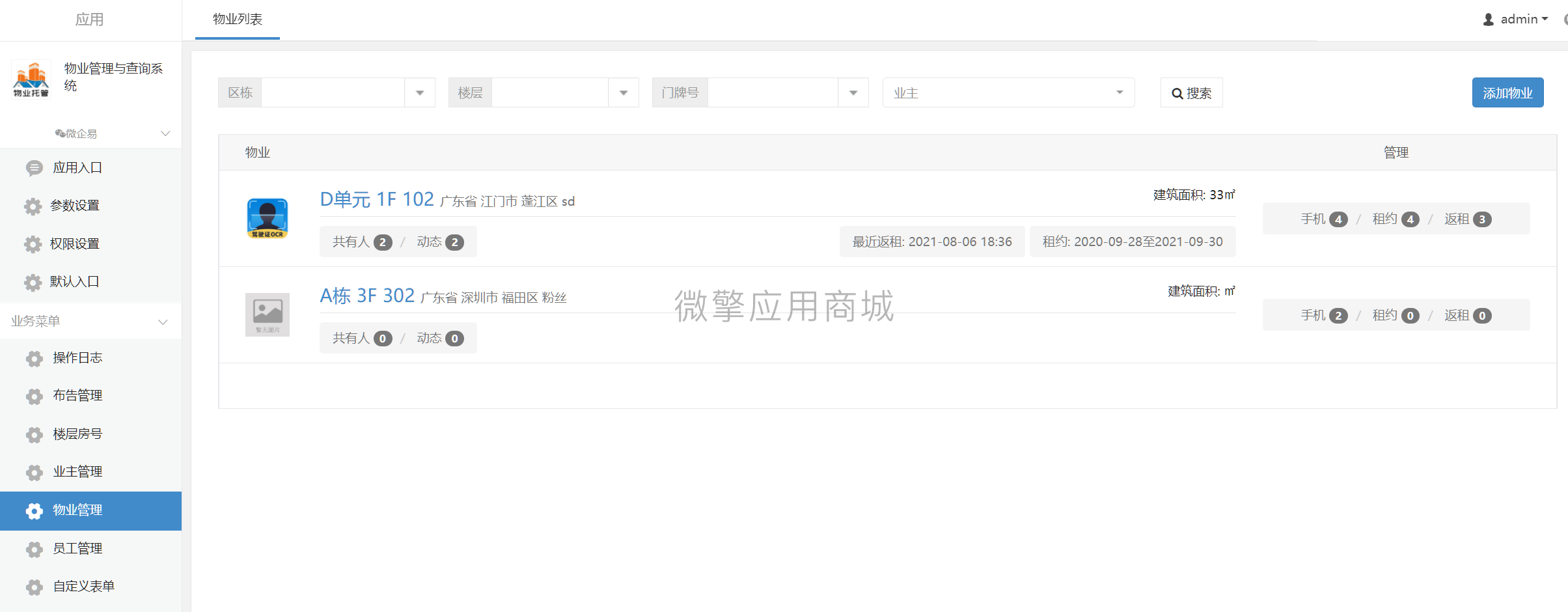View 动态 2 for D单元 1F 102
The width and height of the screenshot is (1568, 612).
440,242
